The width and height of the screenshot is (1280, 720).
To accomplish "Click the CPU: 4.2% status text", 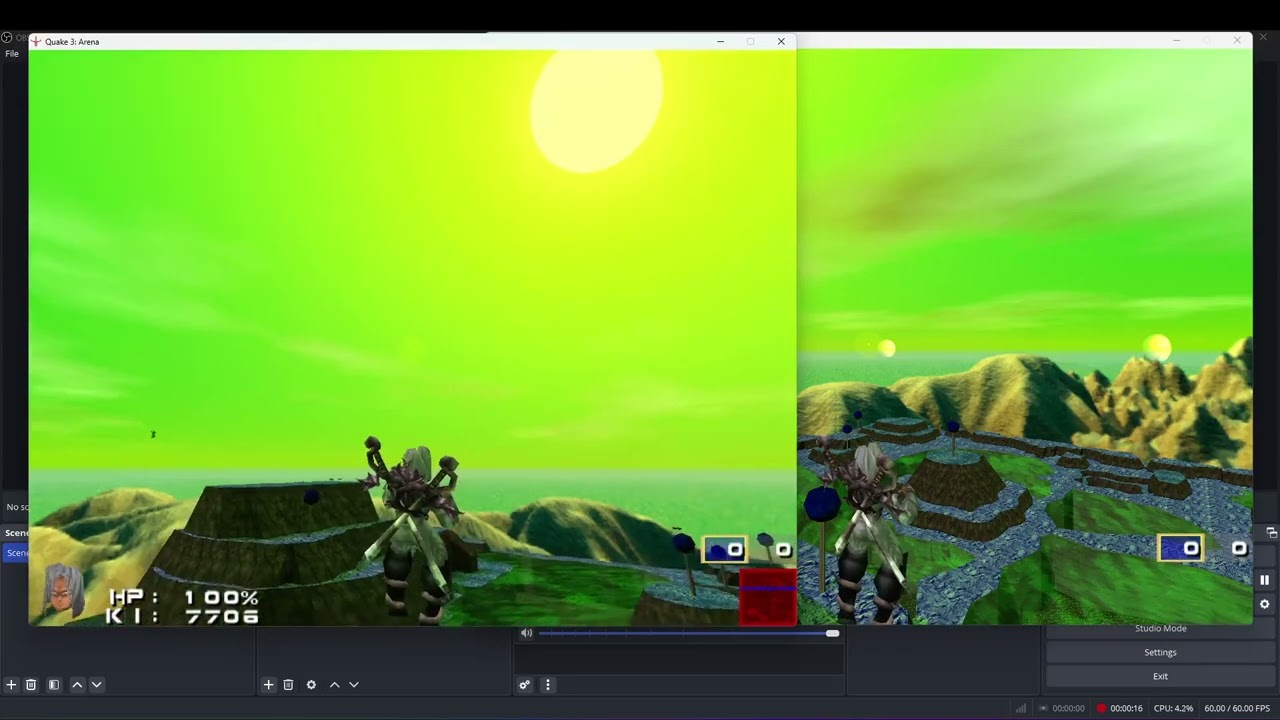I will tap(1173, 708).
